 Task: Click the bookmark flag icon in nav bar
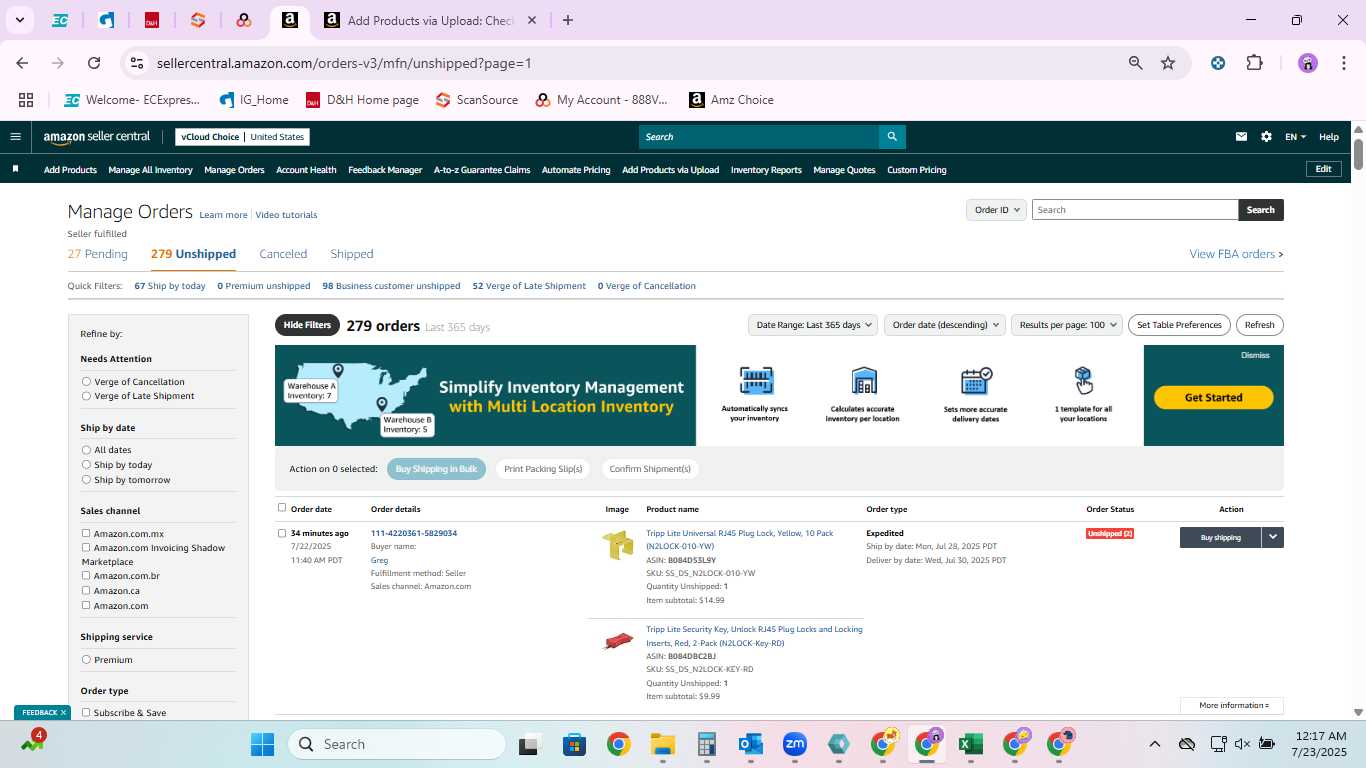pos(15,169)
